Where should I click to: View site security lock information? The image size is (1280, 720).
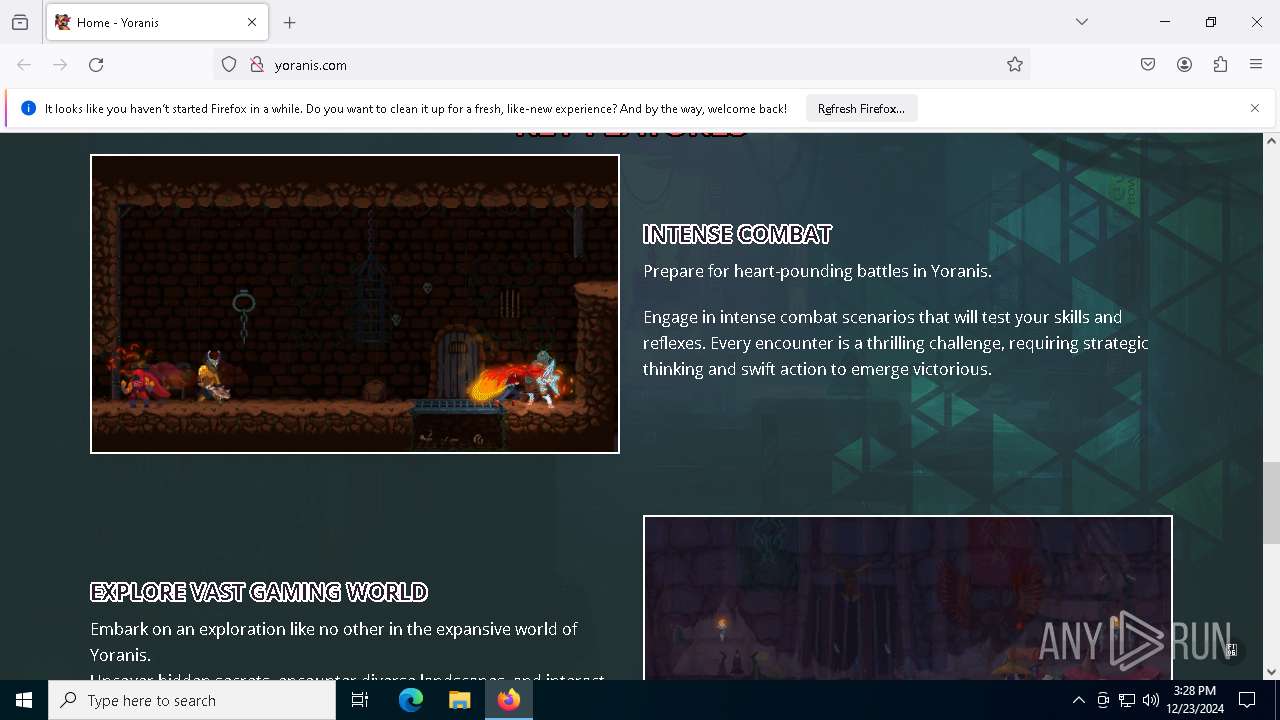click(x=257, y=65)
